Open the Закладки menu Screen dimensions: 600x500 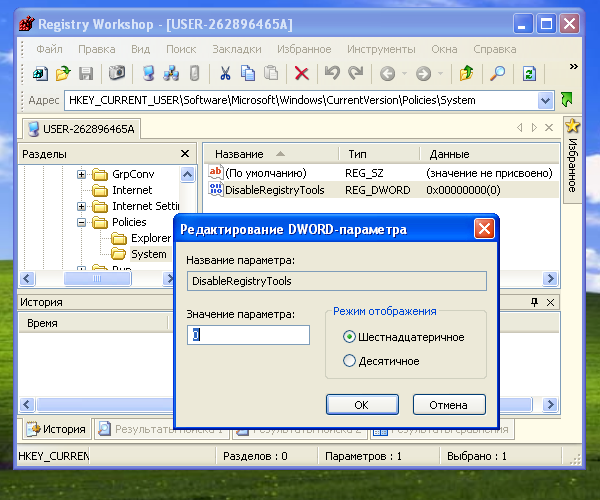coord(237,49)
